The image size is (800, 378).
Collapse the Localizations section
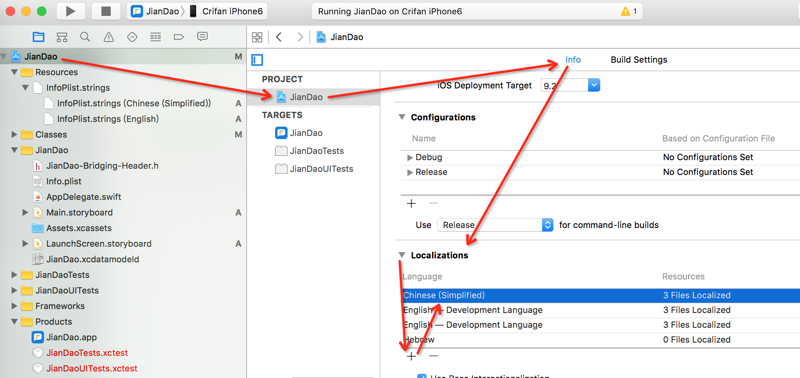402,255
